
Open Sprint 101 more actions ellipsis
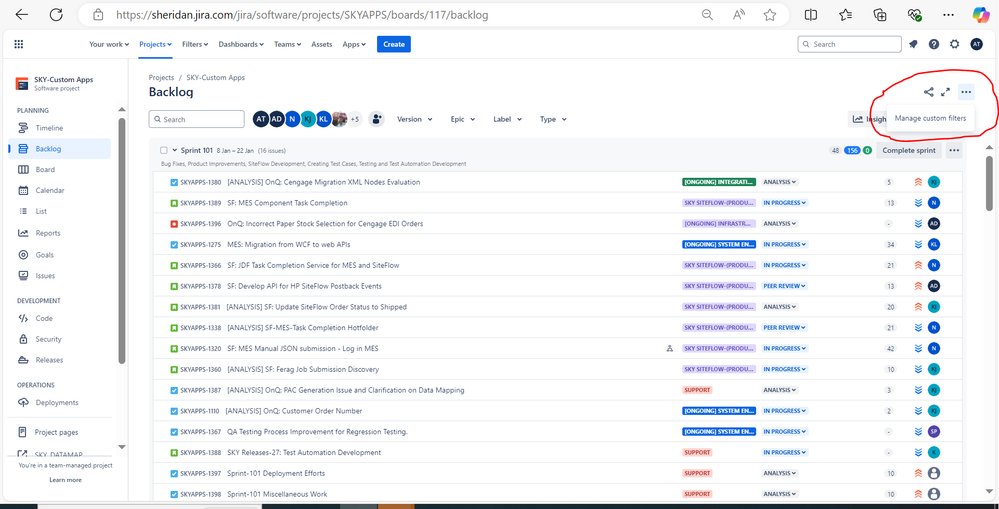[x=954, y=150]
